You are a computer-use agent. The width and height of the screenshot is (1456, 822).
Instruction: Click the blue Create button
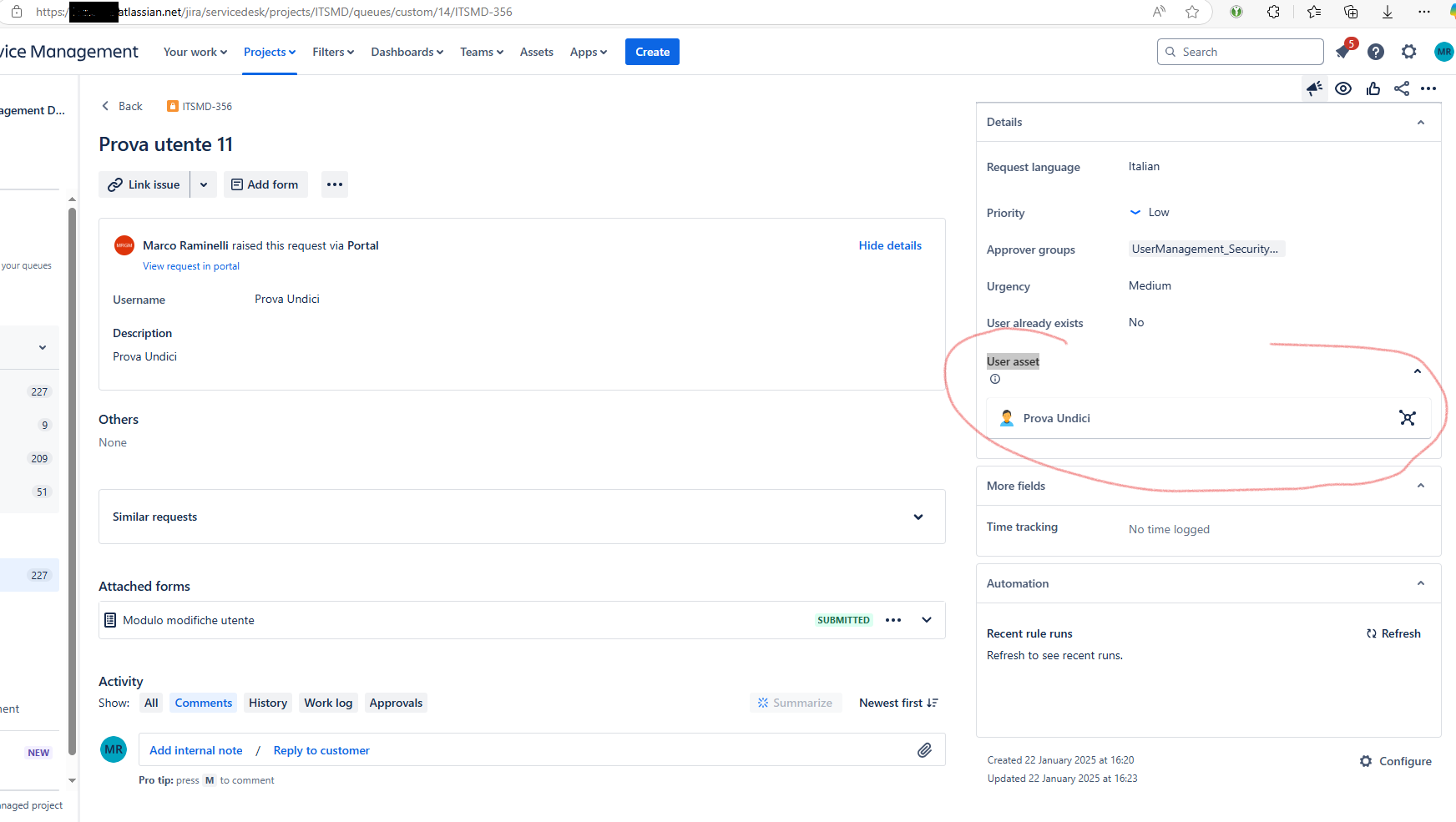[652, 51]
